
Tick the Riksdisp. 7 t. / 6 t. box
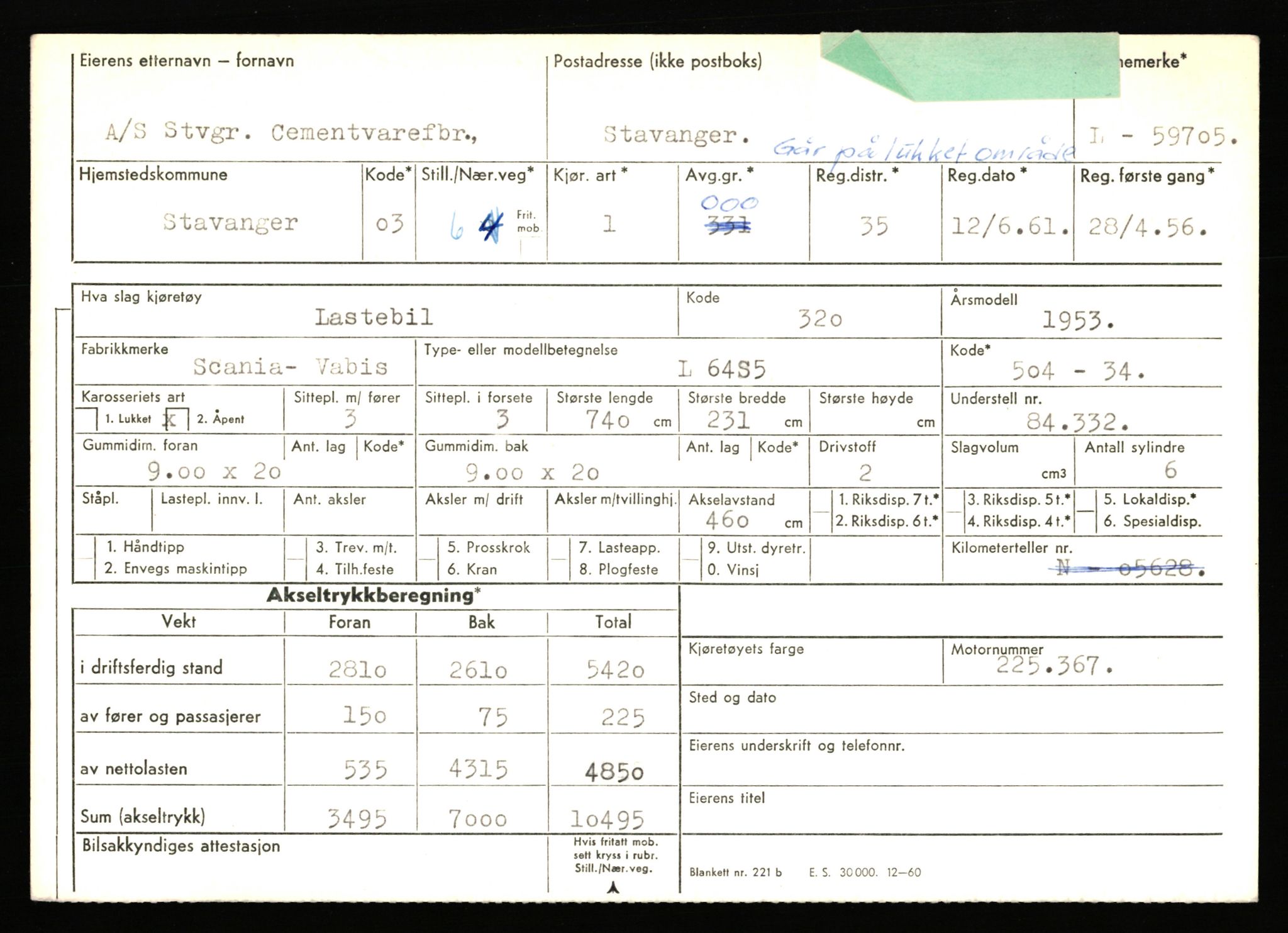[x=820, y=511]
